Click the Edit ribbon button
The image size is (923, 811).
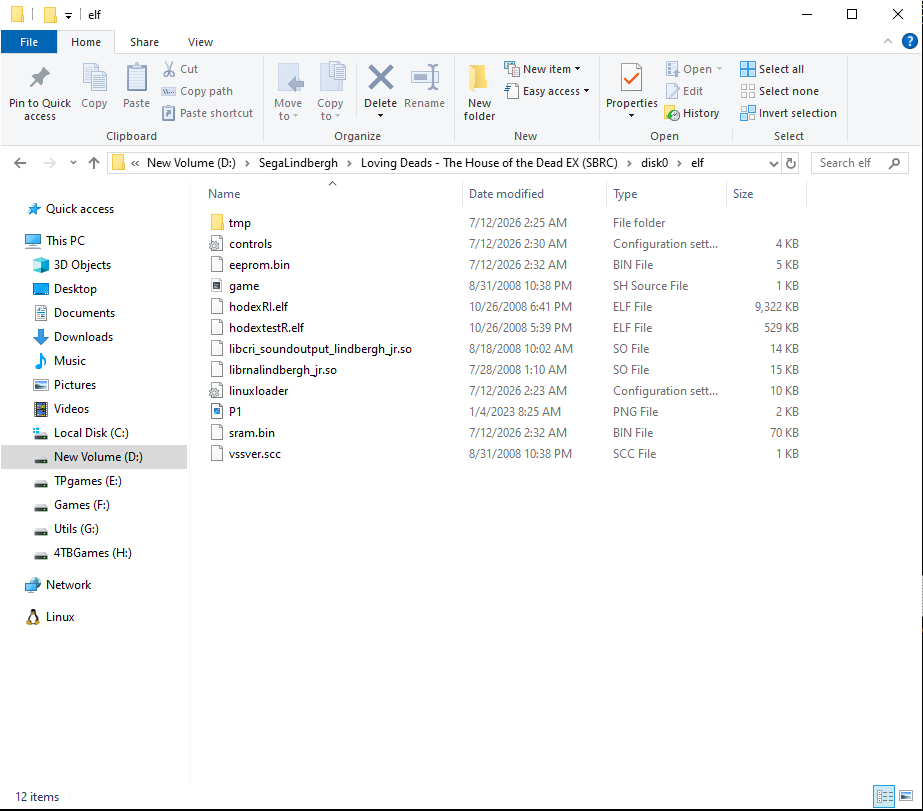[x=684, y=91]
